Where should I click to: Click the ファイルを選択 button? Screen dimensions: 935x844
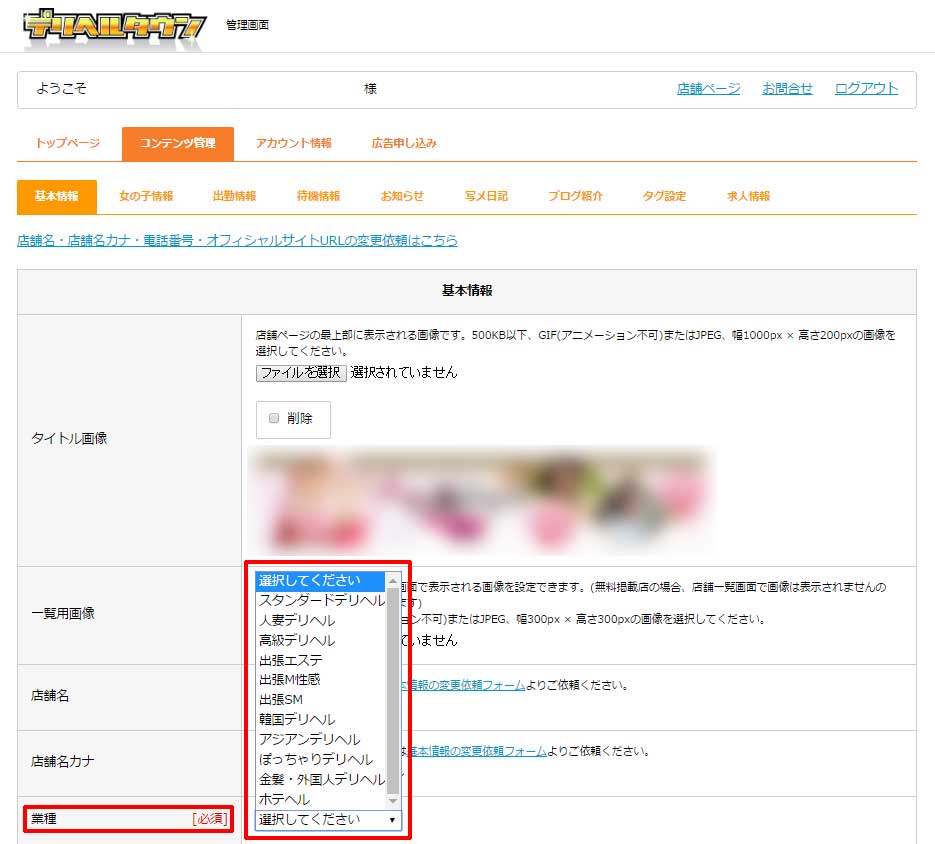(x=300, y=371)
